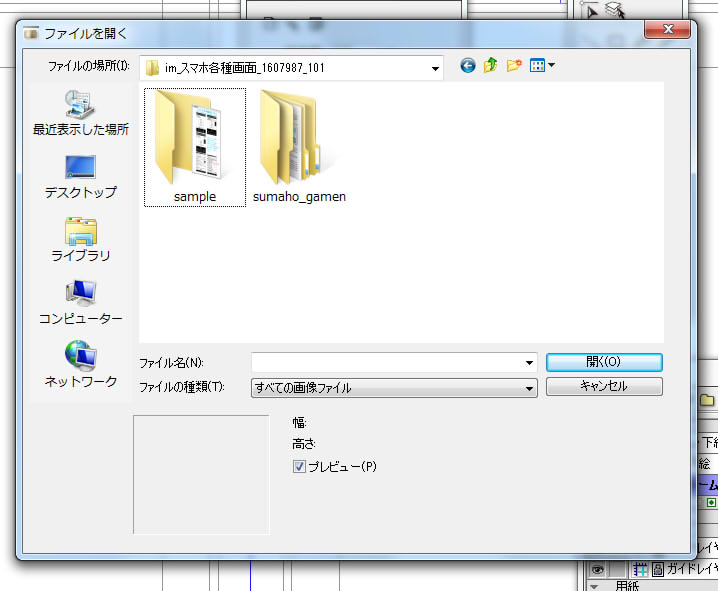718x591 pixels.
Task: Select ネットワーク in the places bar
Action: [81, 365]
